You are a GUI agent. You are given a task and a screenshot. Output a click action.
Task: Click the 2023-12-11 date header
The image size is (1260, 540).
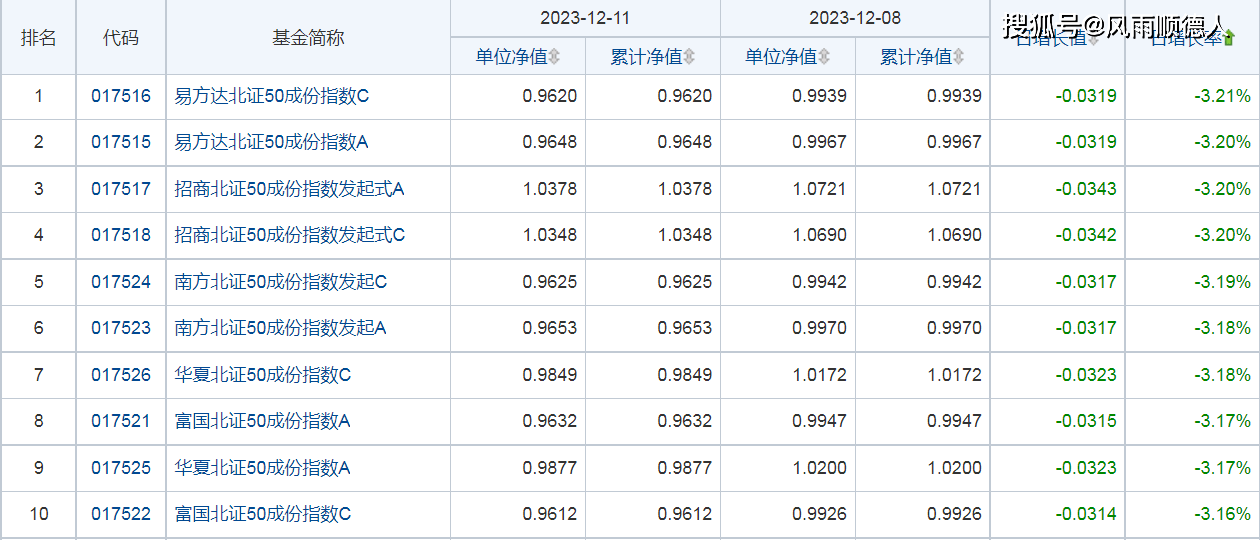(585, 18)
